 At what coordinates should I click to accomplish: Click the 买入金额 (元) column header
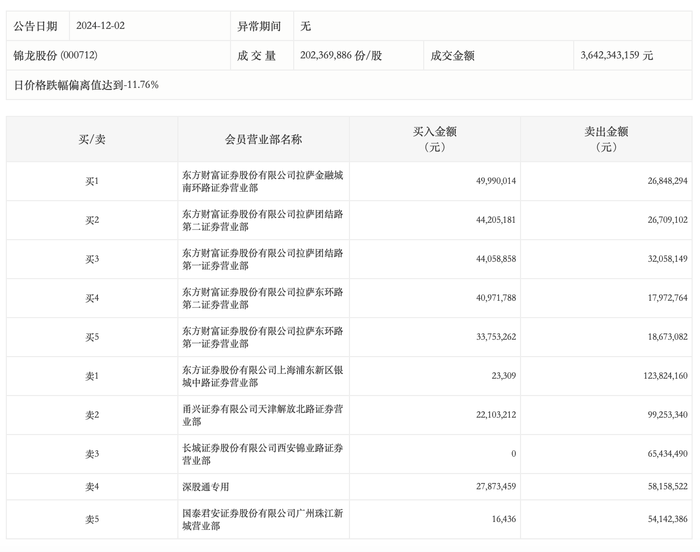point(434,139)
